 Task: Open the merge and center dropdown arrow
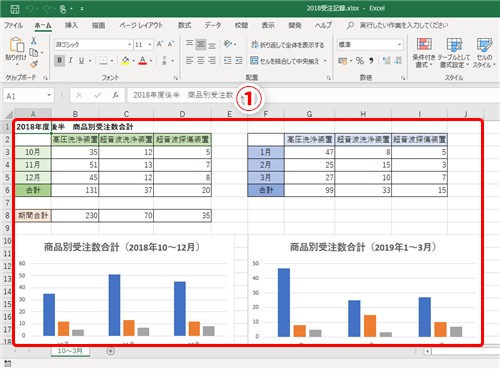[325, 61]
